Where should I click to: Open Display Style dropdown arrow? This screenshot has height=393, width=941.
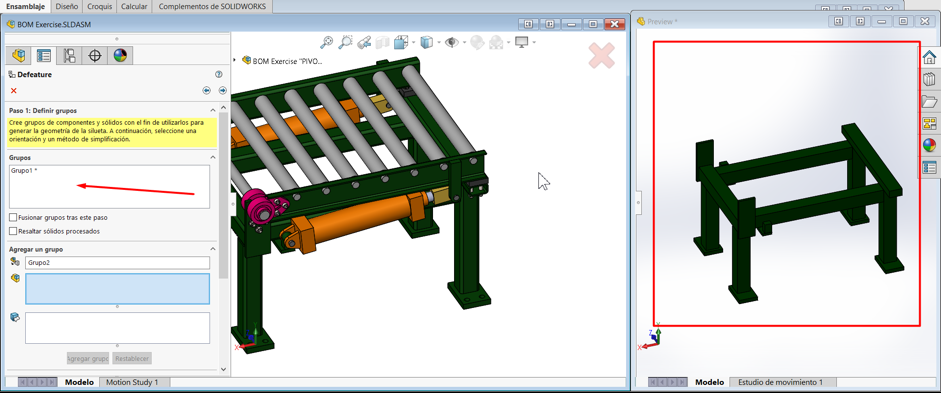[x=439, y=43]
